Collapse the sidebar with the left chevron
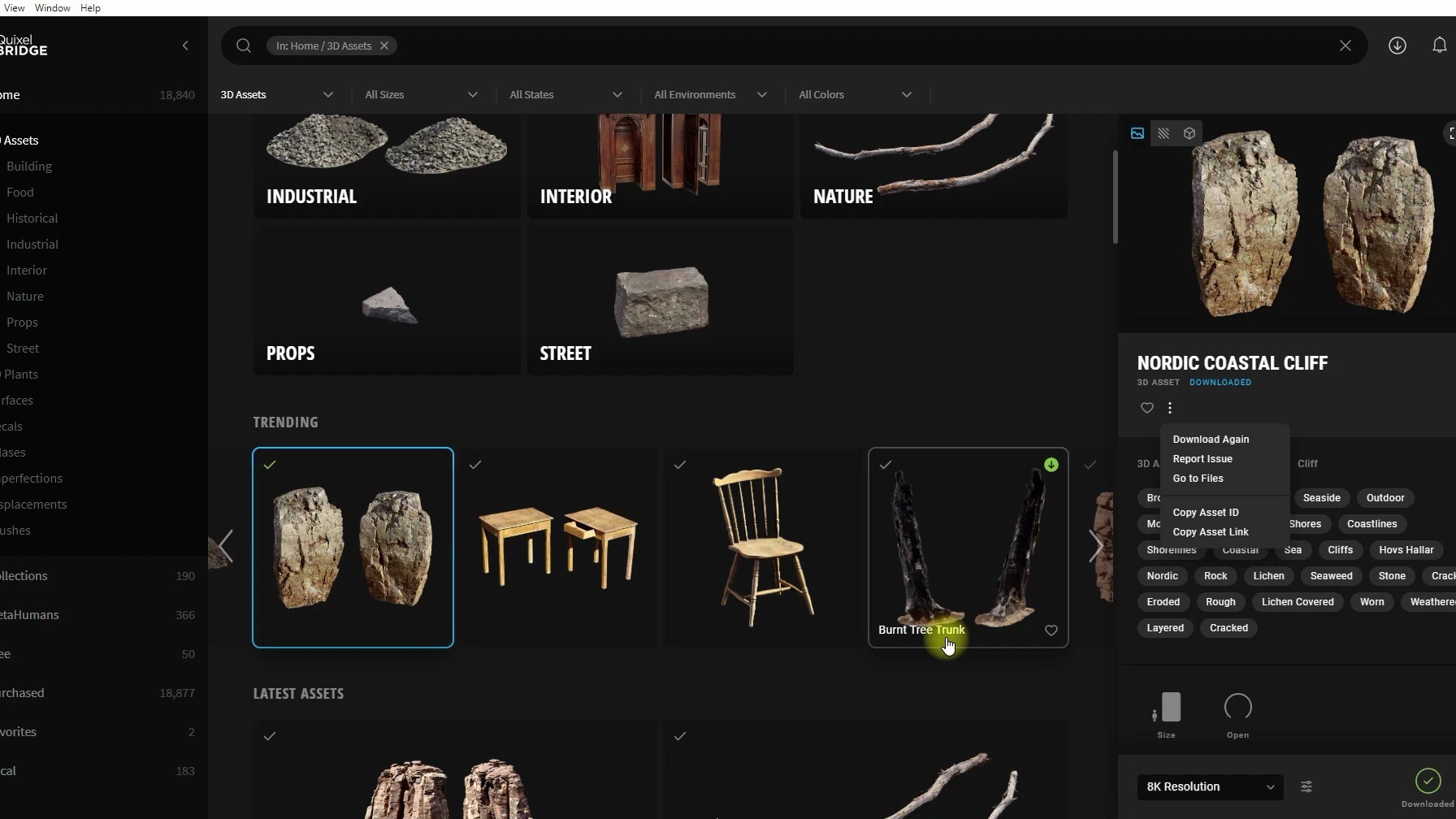 [x=185, y=45]
